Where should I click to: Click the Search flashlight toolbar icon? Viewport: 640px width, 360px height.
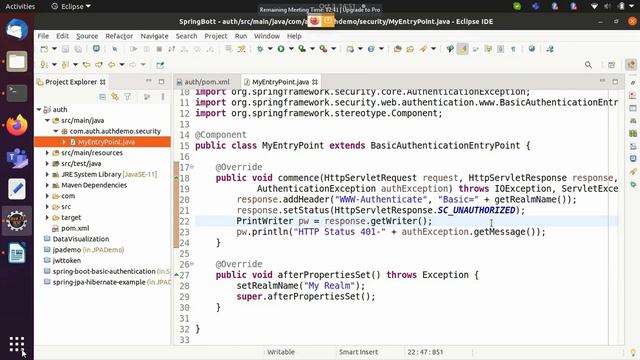(x=423, y=49)
